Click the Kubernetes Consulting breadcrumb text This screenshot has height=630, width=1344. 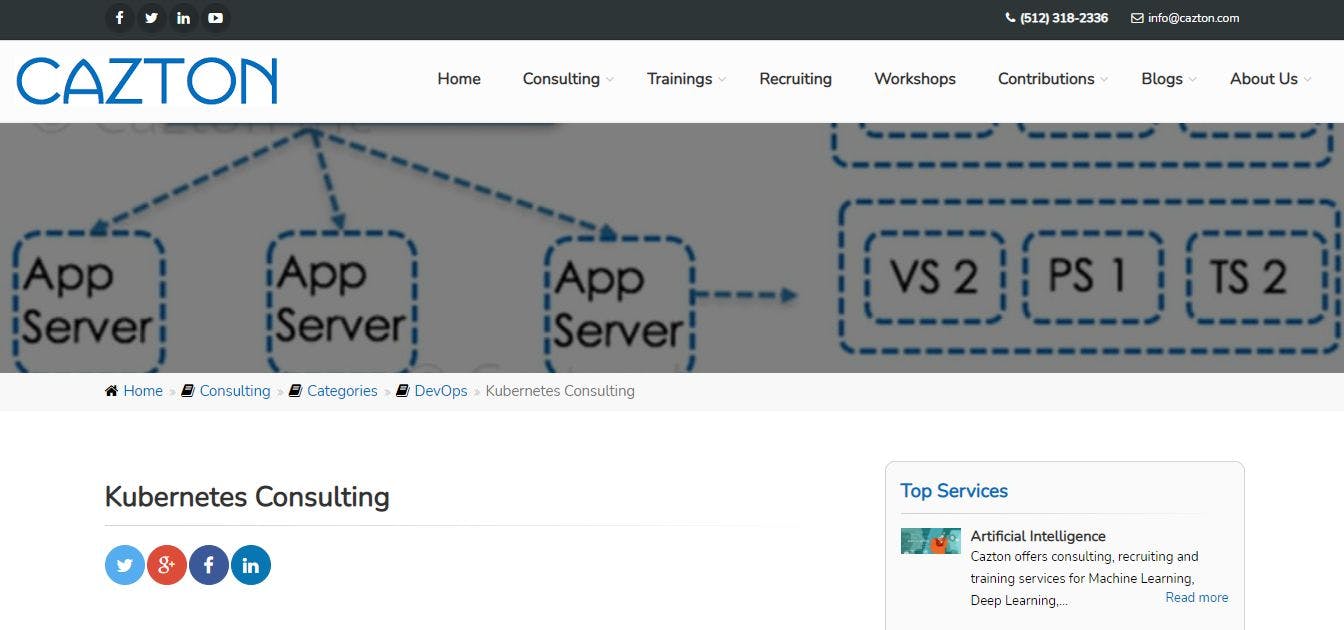point(560,391)
